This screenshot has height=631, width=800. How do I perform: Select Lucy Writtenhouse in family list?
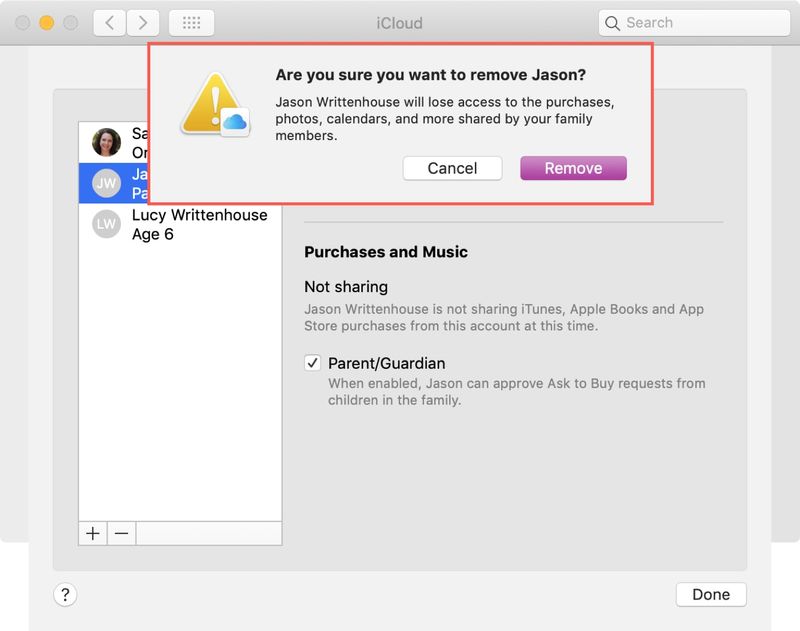(x=180, y=224)
